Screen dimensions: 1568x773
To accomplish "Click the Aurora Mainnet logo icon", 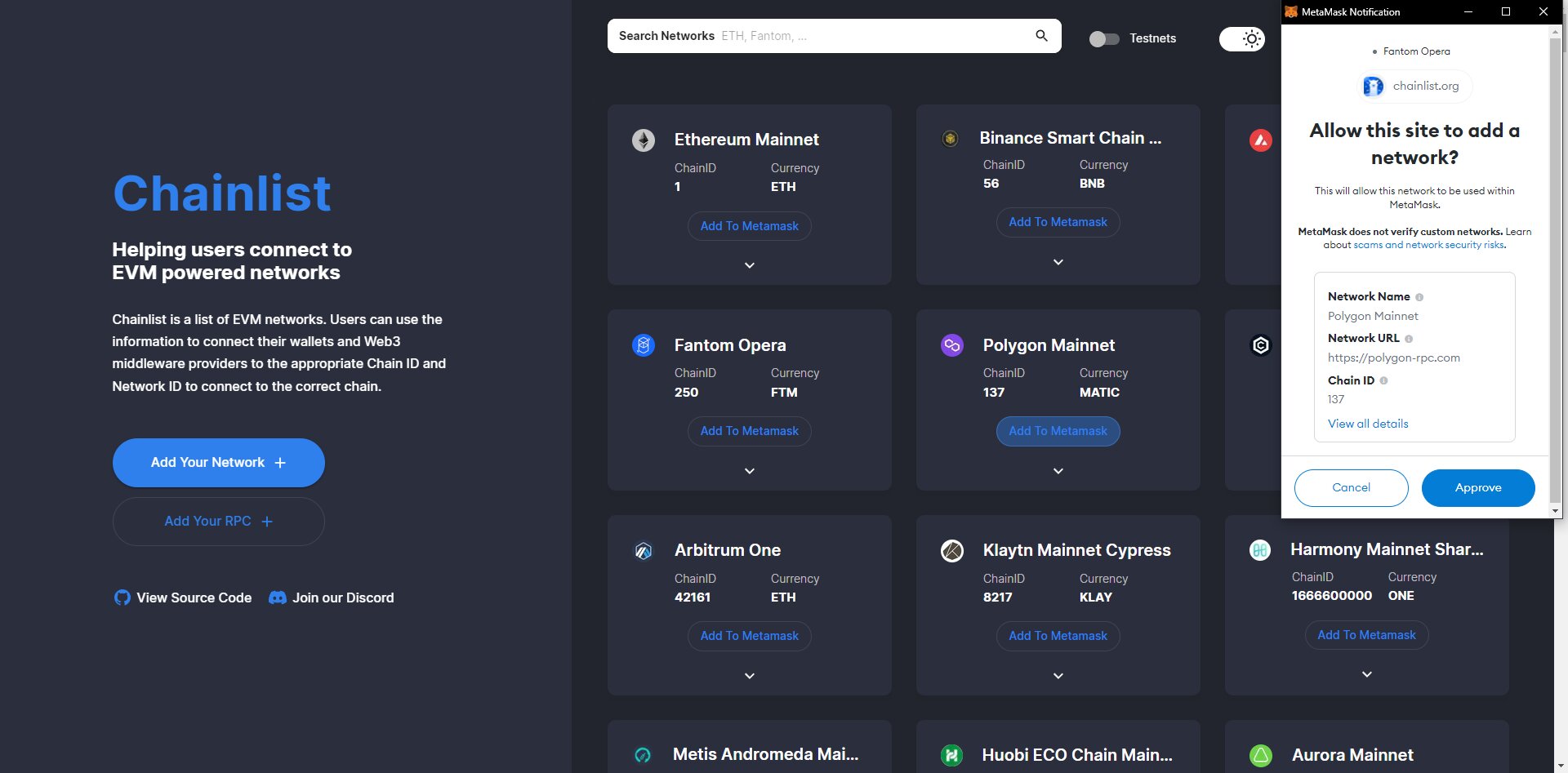I will [1261, 755].
